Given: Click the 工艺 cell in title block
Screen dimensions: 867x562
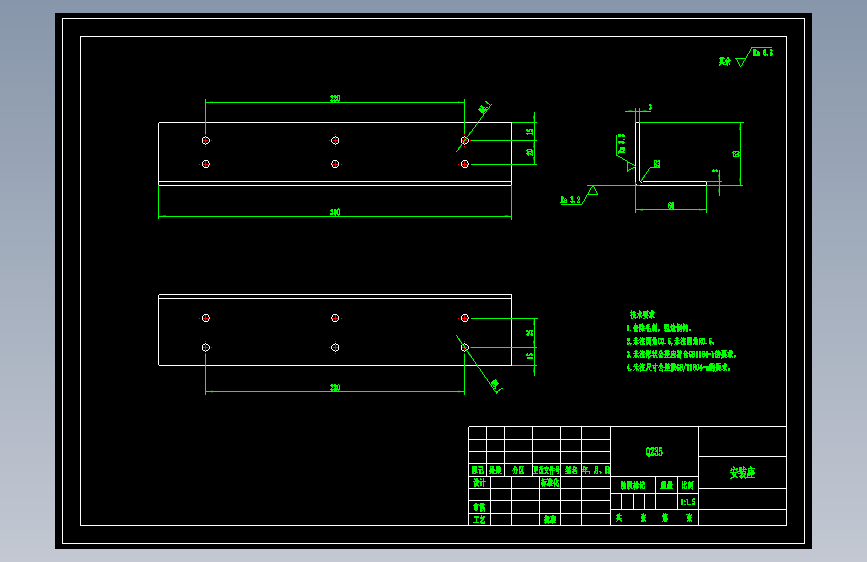Looking at the screenshot, I should click(x=479, y=520).
